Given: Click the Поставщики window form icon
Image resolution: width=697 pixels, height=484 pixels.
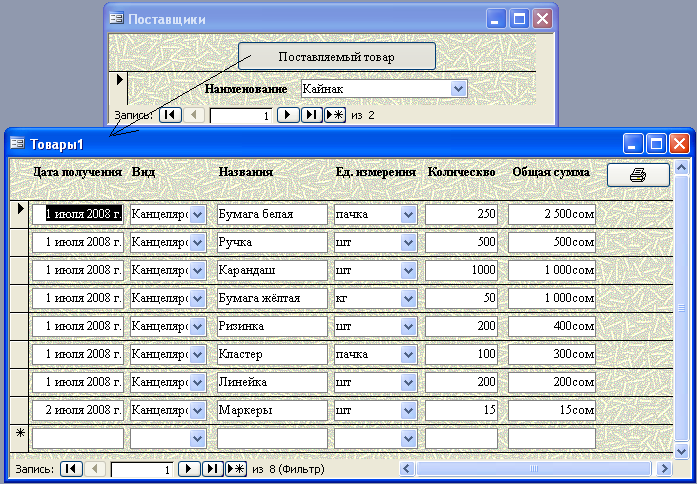Looking at the screenshot, I should (116, 19).
